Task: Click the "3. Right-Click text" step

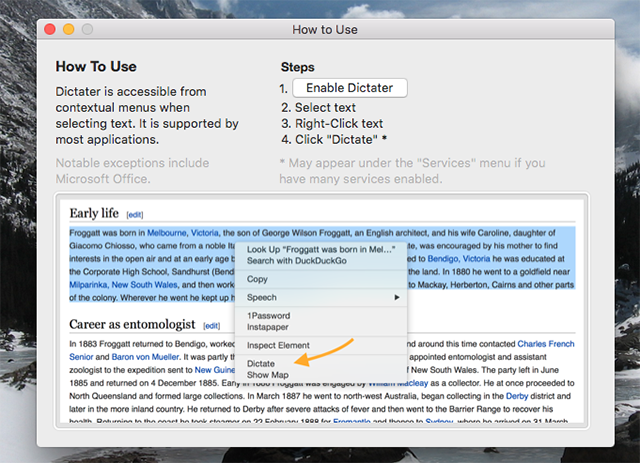Action: tap(332, 123)
